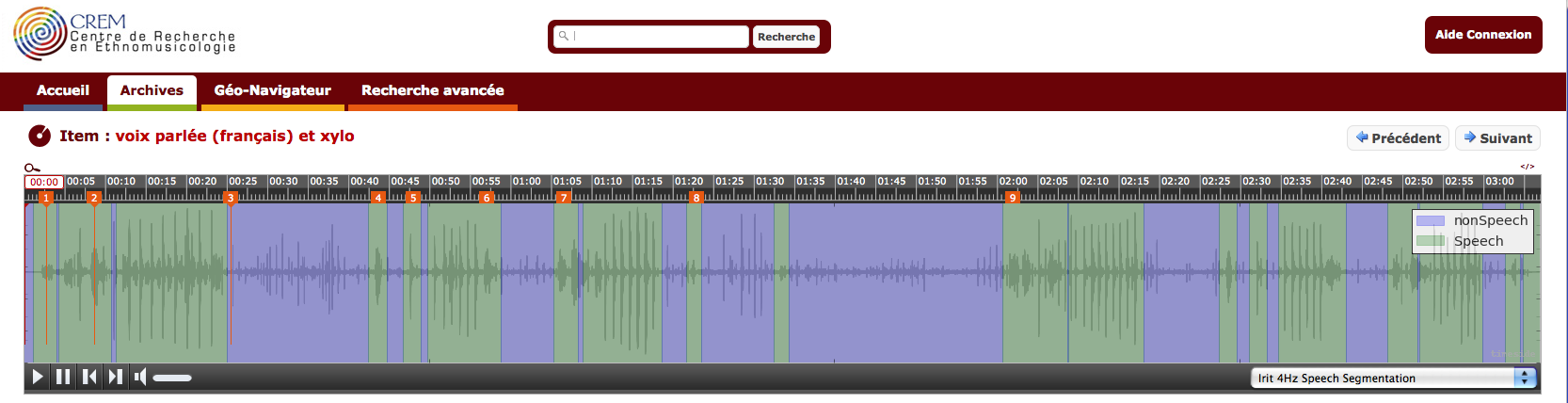Switch to Géo-Navigateur tab
The height and width of the screenshot is (403, 1568).
pos(273,90)
